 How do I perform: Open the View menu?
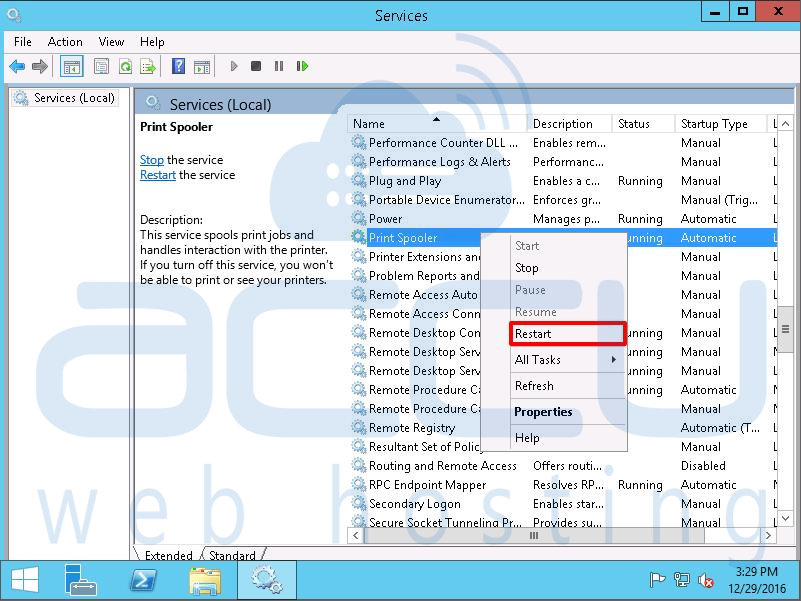point(111,42)
